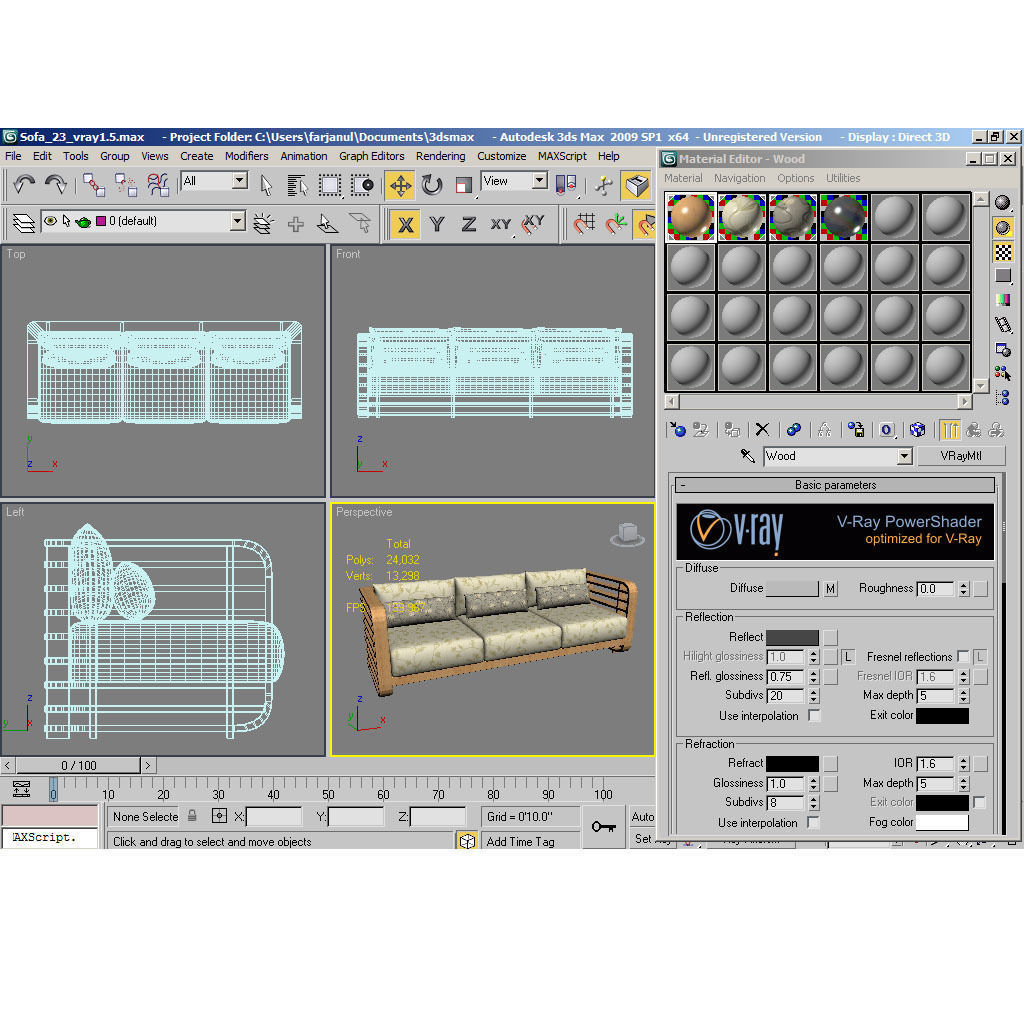Click the Reflect color swatch
Screen dimensions: 1024x1024
tap(792, 637)
